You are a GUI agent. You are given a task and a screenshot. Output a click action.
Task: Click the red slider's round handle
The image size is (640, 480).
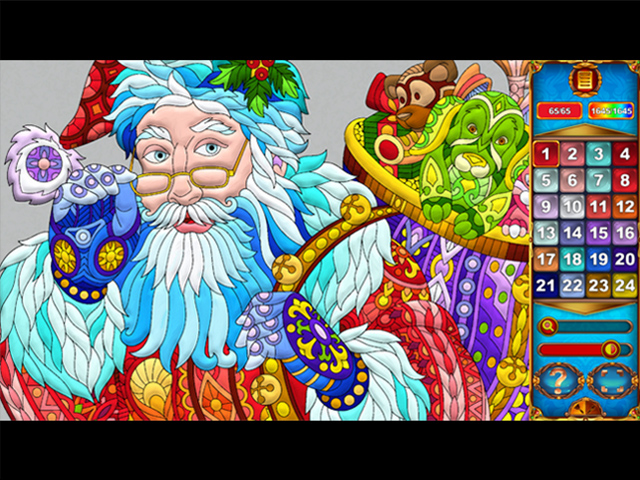609,349
